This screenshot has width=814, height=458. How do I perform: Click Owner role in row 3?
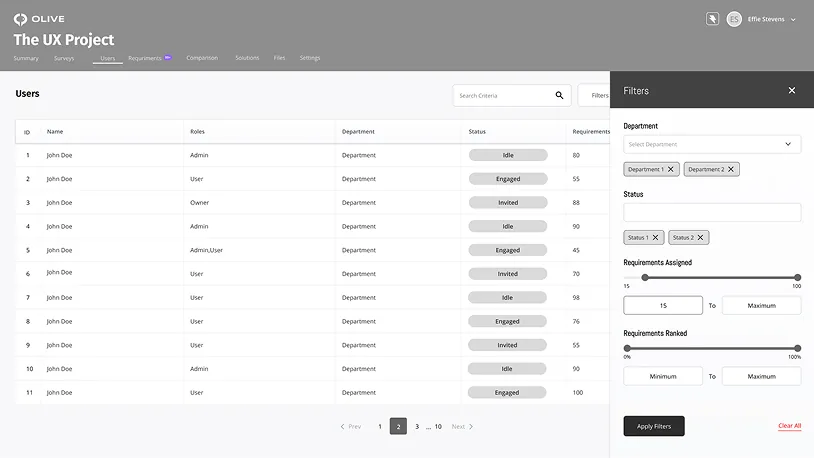[199, 203]
